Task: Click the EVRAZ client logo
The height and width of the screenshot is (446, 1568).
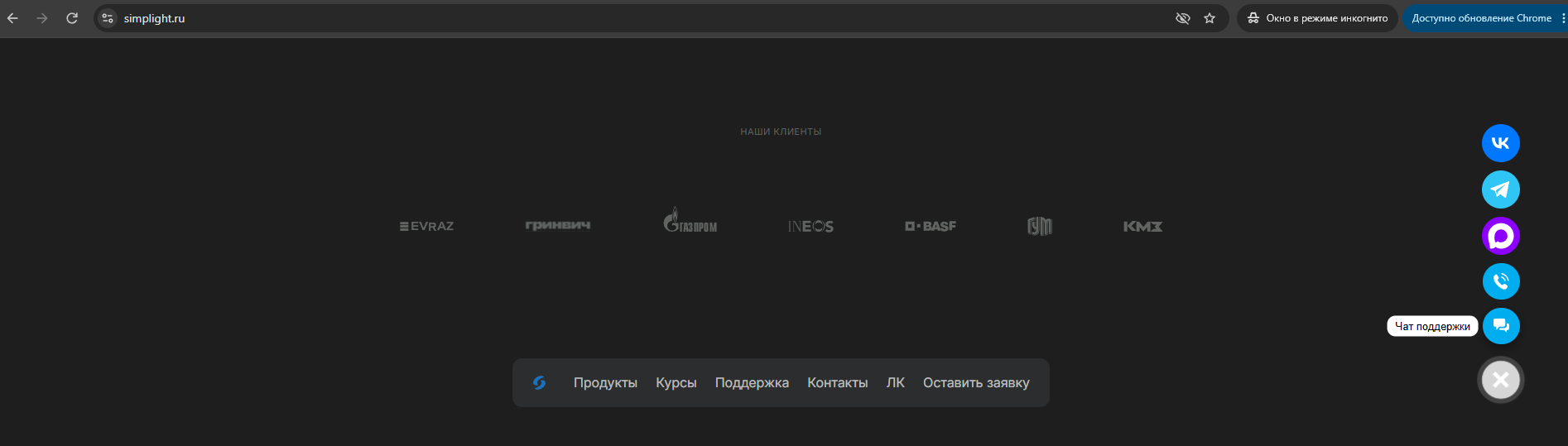Action: click(x=426, y=226)
